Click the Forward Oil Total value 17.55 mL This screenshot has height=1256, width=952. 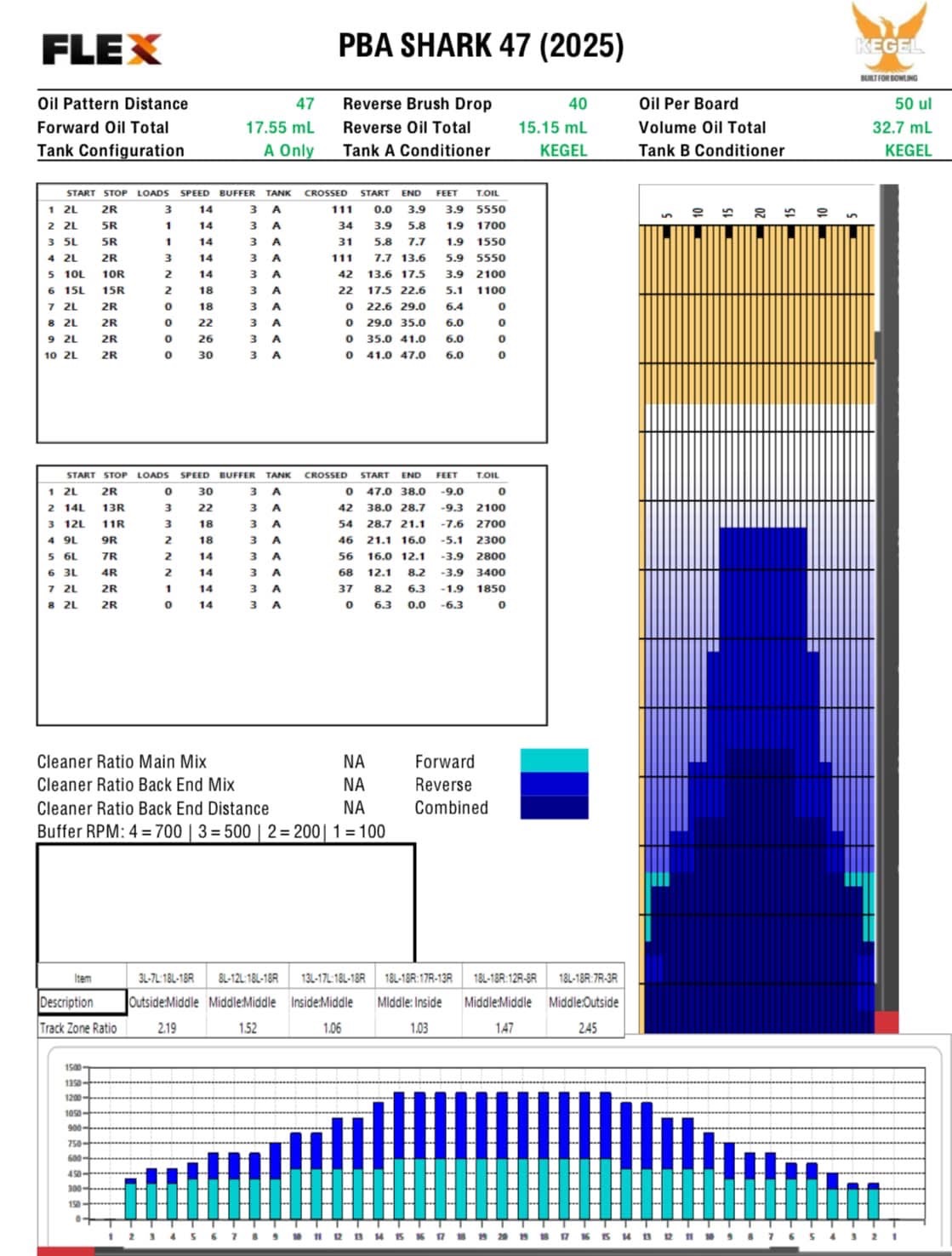tap(280, 128)
